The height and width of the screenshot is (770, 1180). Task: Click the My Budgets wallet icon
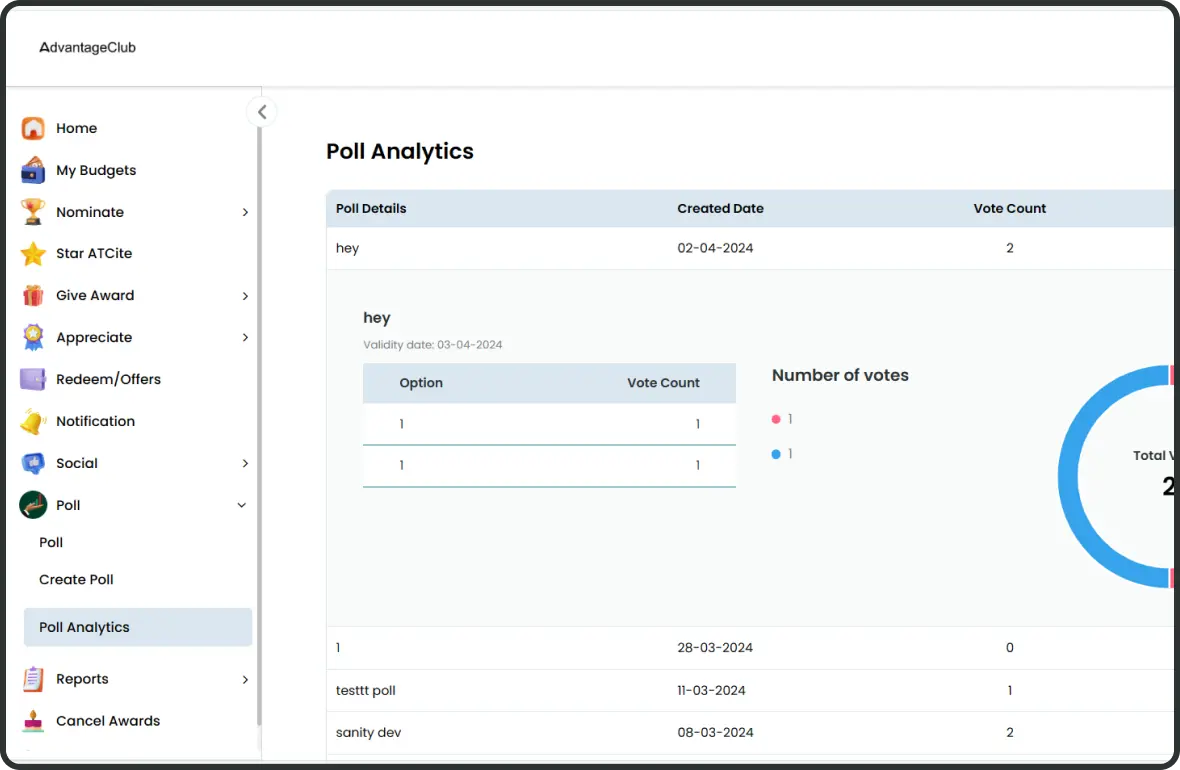click(x=33, y=170)
